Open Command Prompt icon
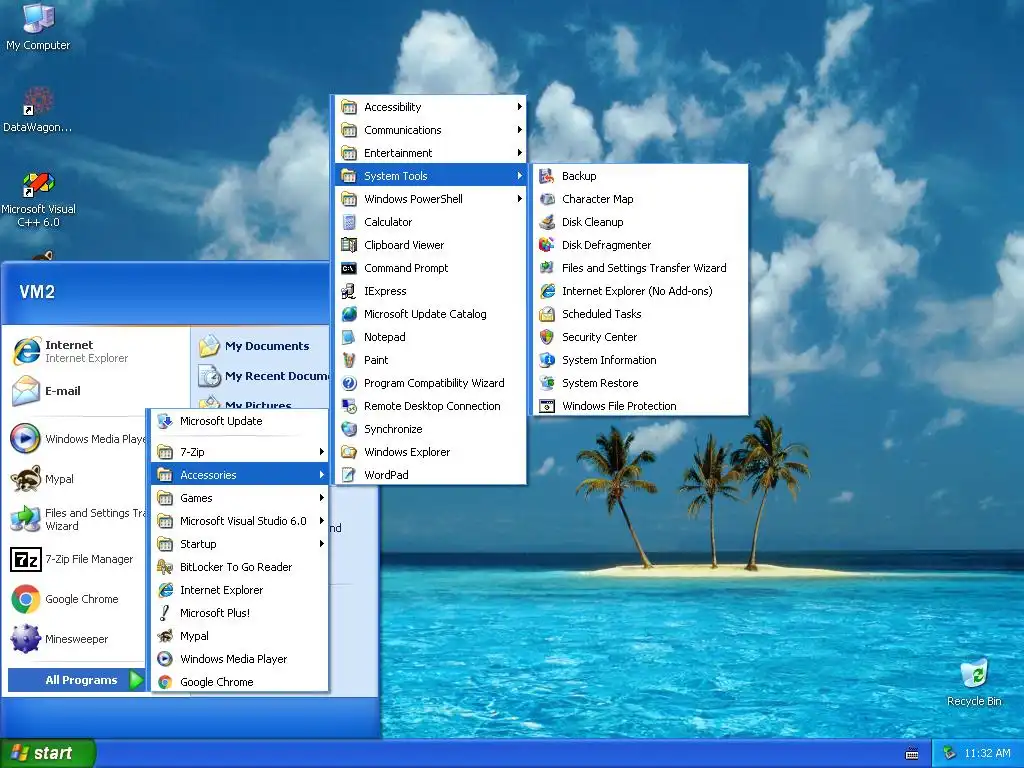Viewport: 1024px width, 768px height. click(349, 268)
